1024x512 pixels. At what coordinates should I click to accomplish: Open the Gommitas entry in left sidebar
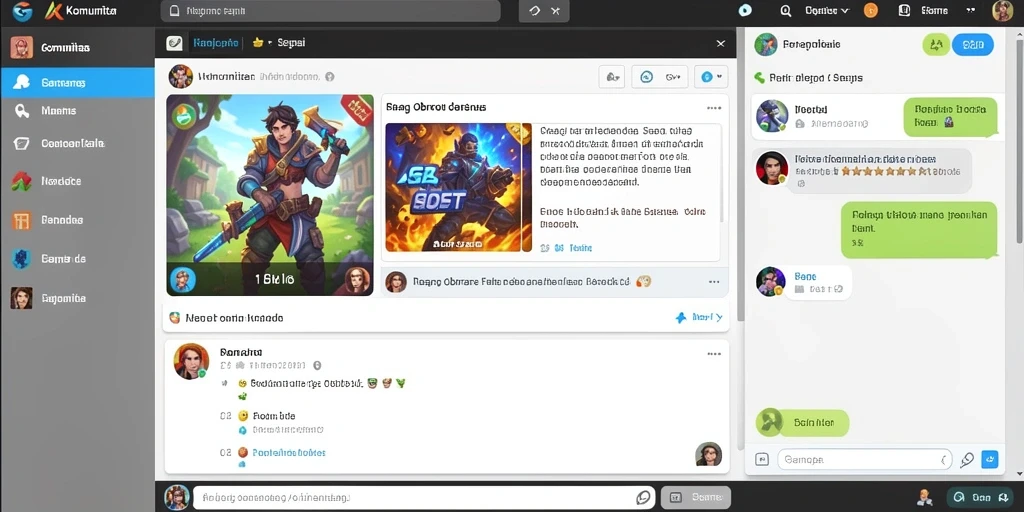(x=77, y=47)
